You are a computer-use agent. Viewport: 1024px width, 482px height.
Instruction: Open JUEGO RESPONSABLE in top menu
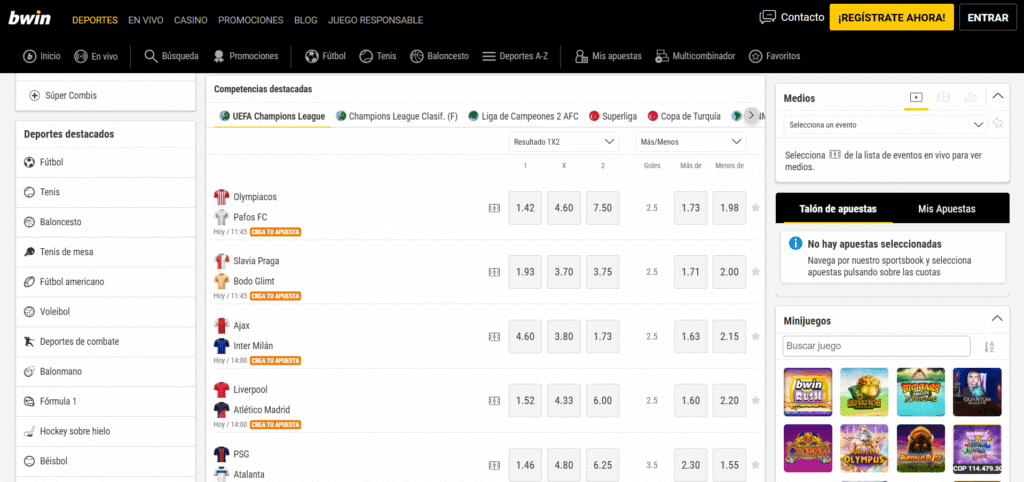[x=376, y=20]
